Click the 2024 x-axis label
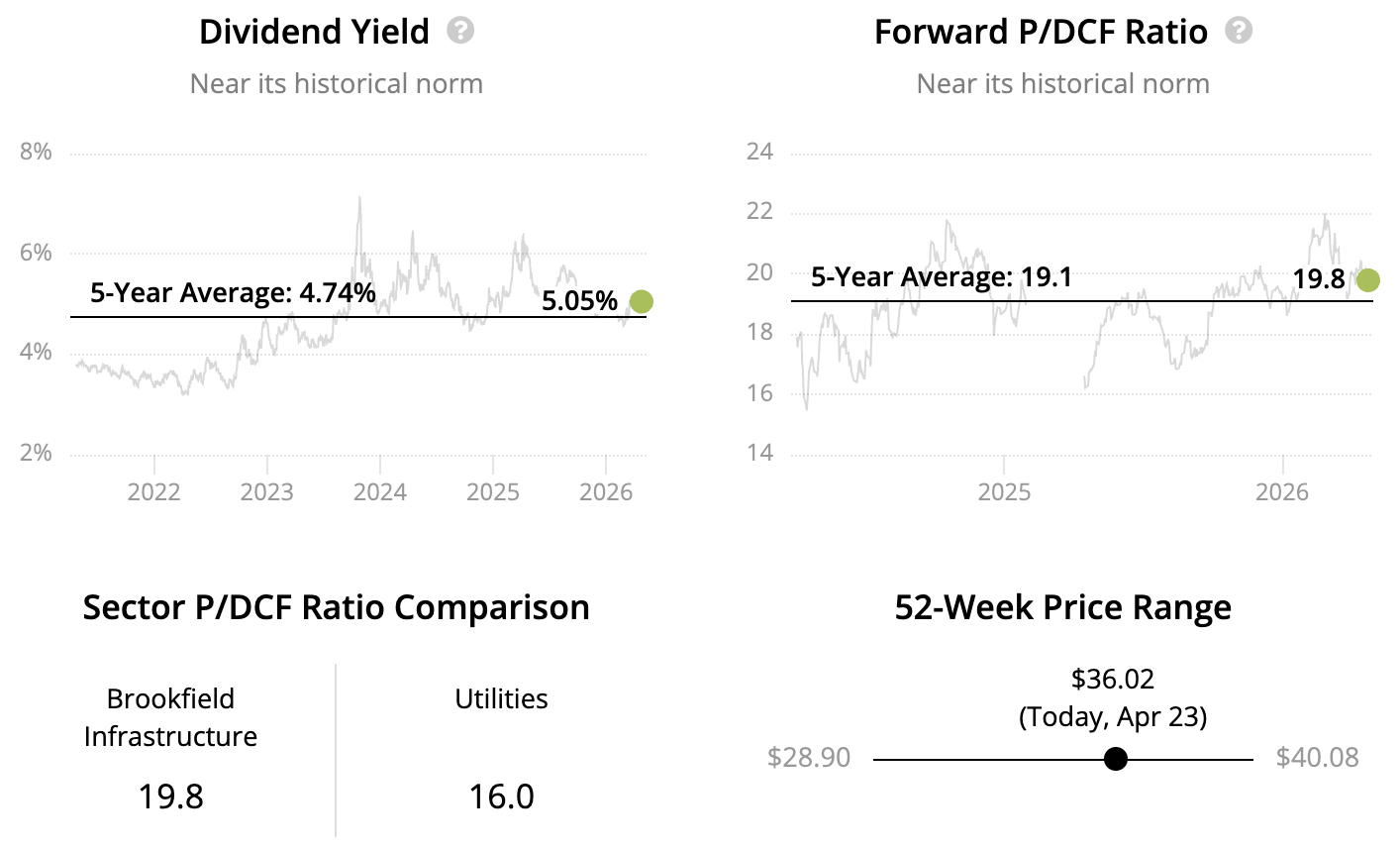This screenshot has height=850, width=1400. [x=380, y=492]
